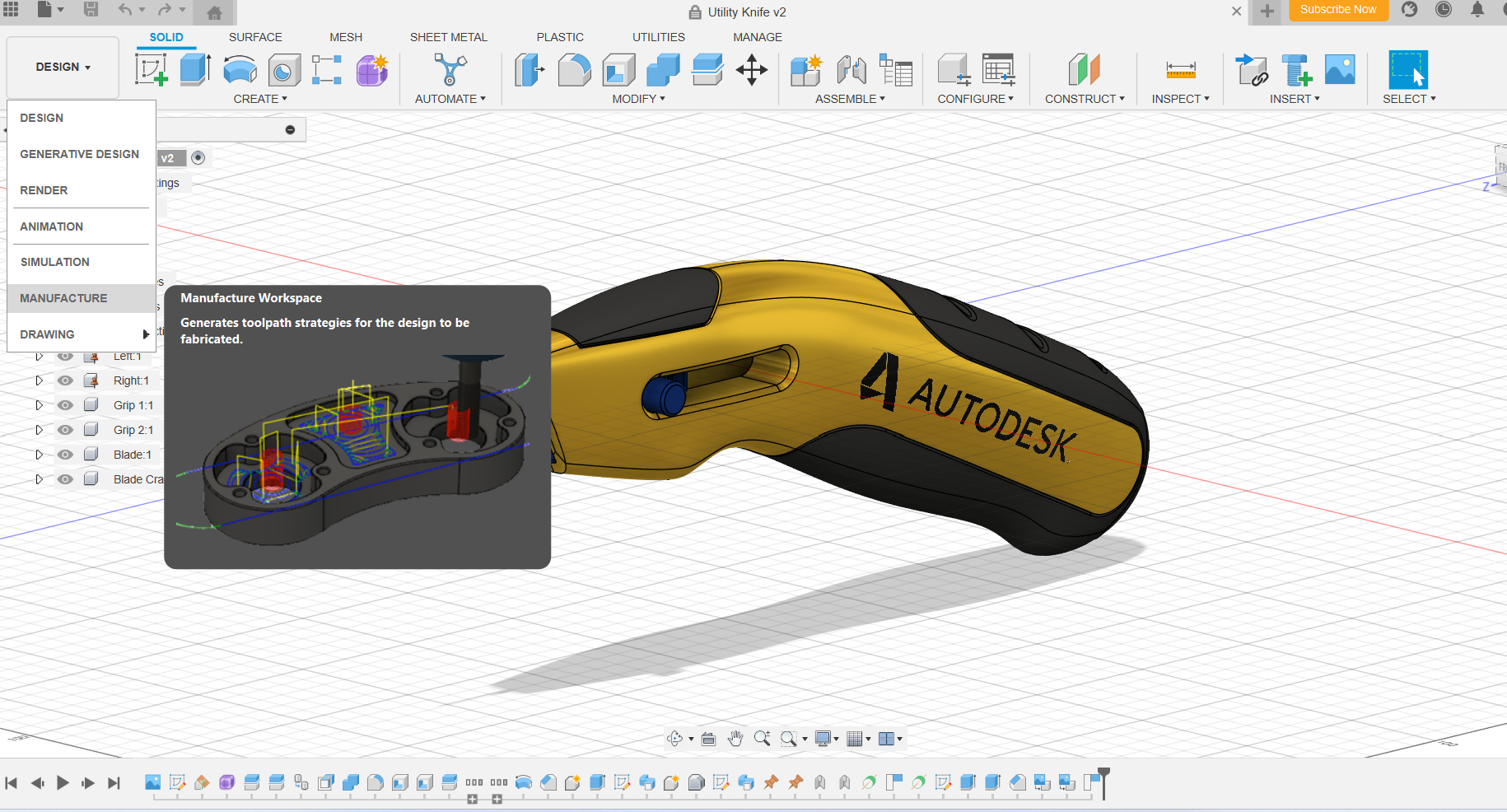Viewport: 1507px width, 812px height.
Task: Open the Create Form purple icon
Action: 372,70
